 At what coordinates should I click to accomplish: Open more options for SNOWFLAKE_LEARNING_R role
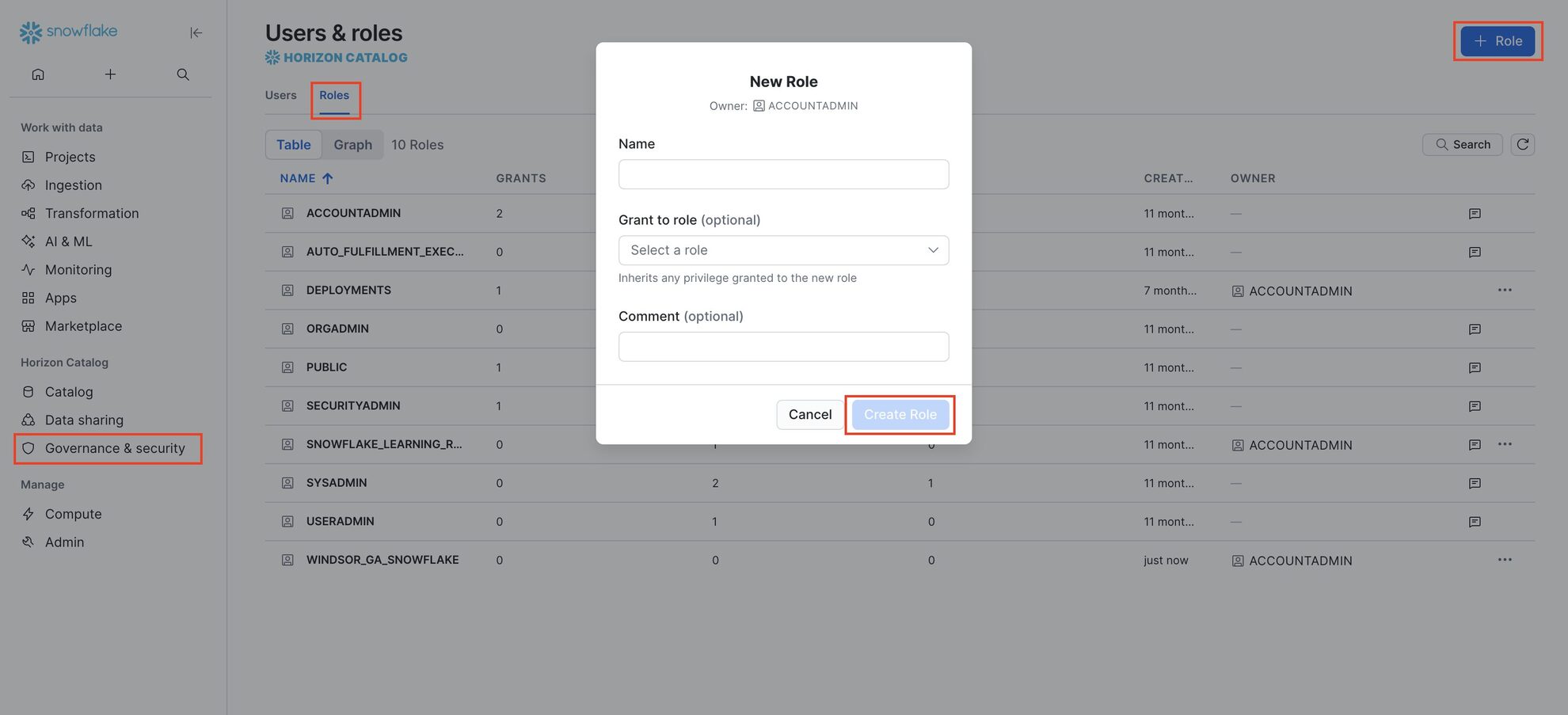coord(1505,444)
